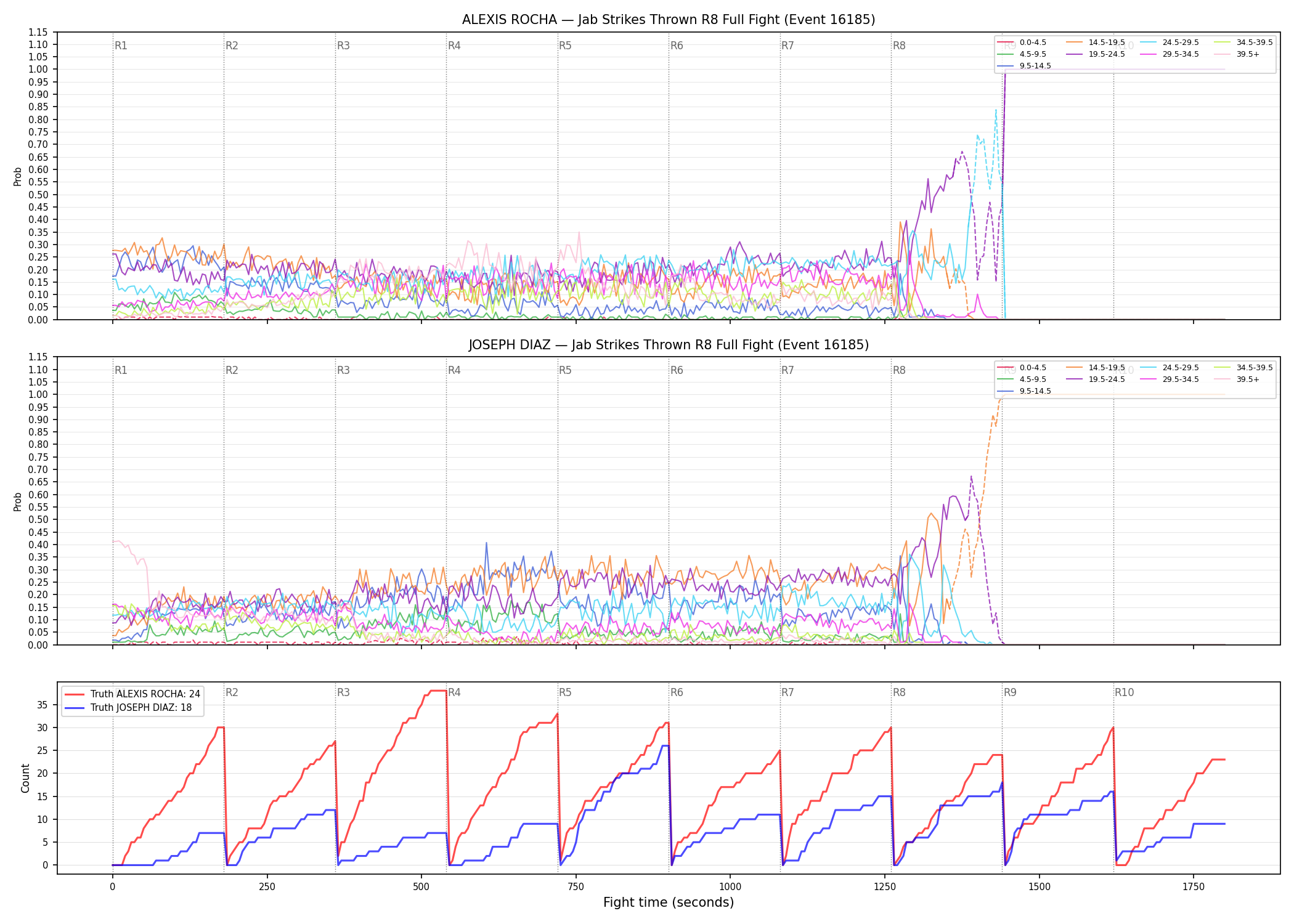Click the '0' tick on fight time axis
This screenshot has width=1294, height=924.
pos(113,886)
